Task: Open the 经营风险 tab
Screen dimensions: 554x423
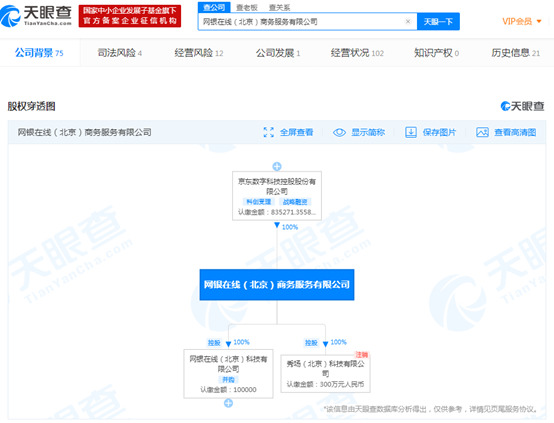Action: coord(199,53)
